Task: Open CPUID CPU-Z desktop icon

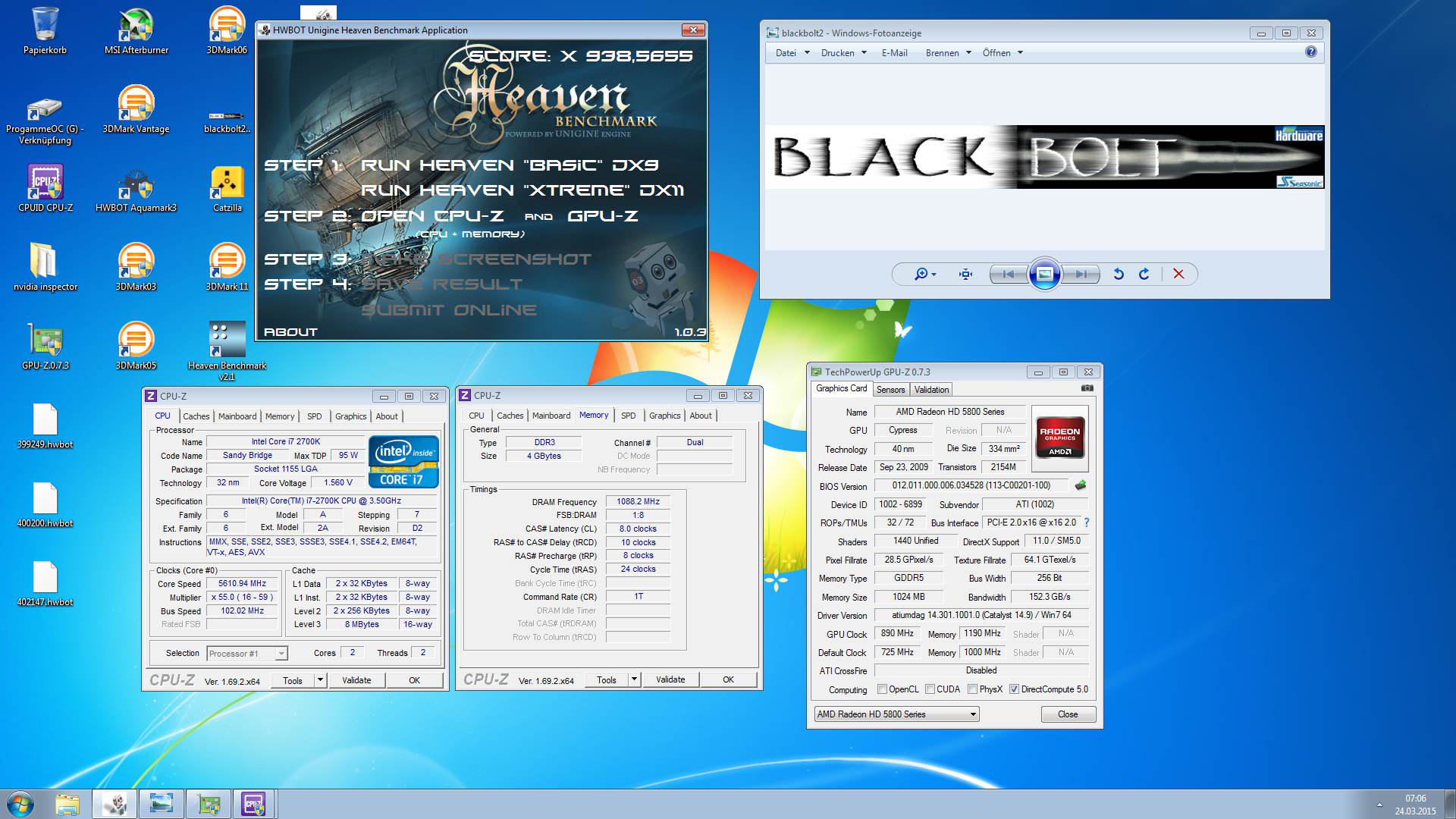Action: (x=45, y=188)
